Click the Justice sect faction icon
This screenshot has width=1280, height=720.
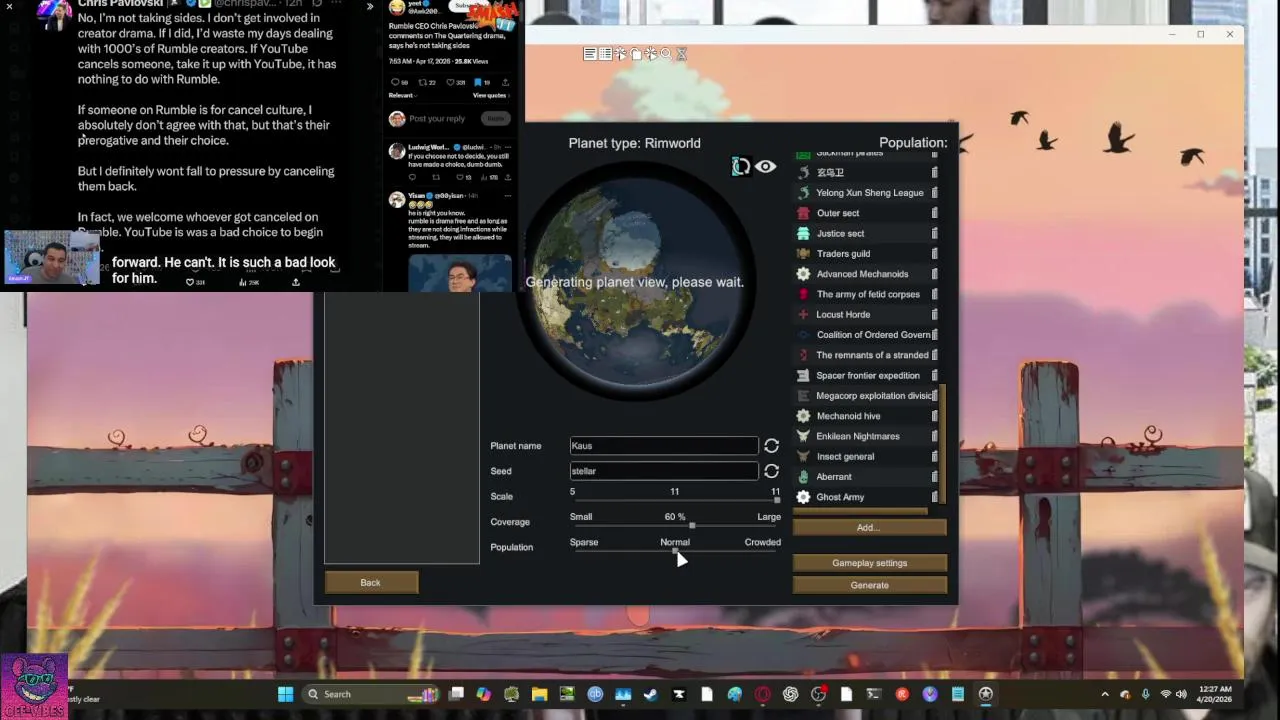(x=803, y=234)
